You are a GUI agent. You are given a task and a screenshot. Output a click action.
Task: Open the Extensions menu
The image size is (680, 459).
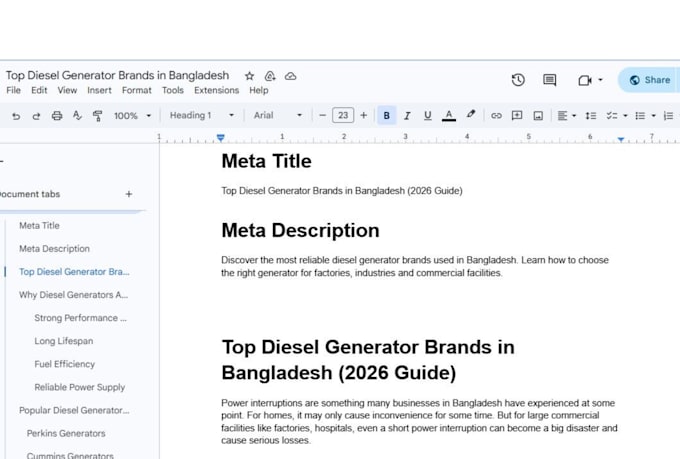click(x=216, y=90)
